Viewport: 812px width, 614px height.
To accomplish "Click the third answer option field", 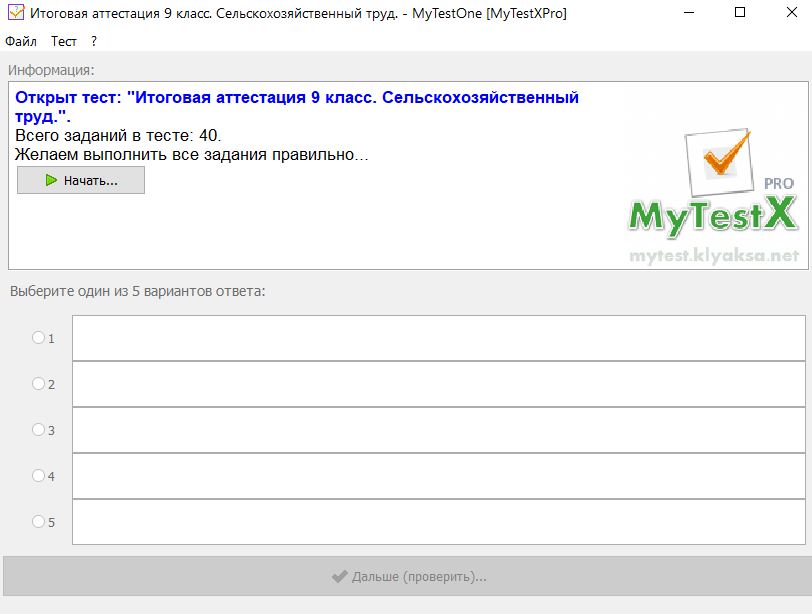I will click(439, 430).
